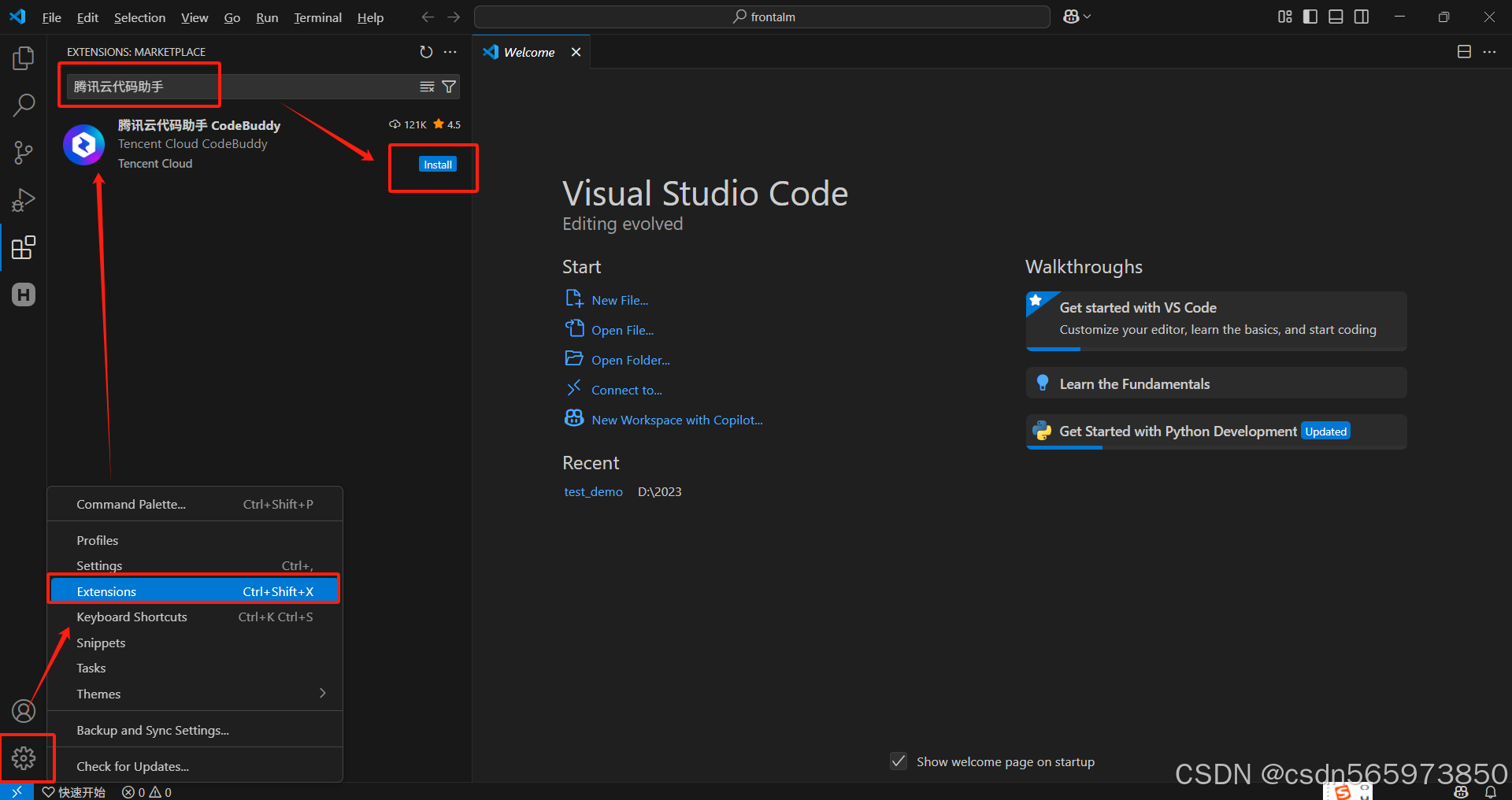1512x800 pixels.
Task: Open Customize Layout options
Action: click(x=1285, y=17)
